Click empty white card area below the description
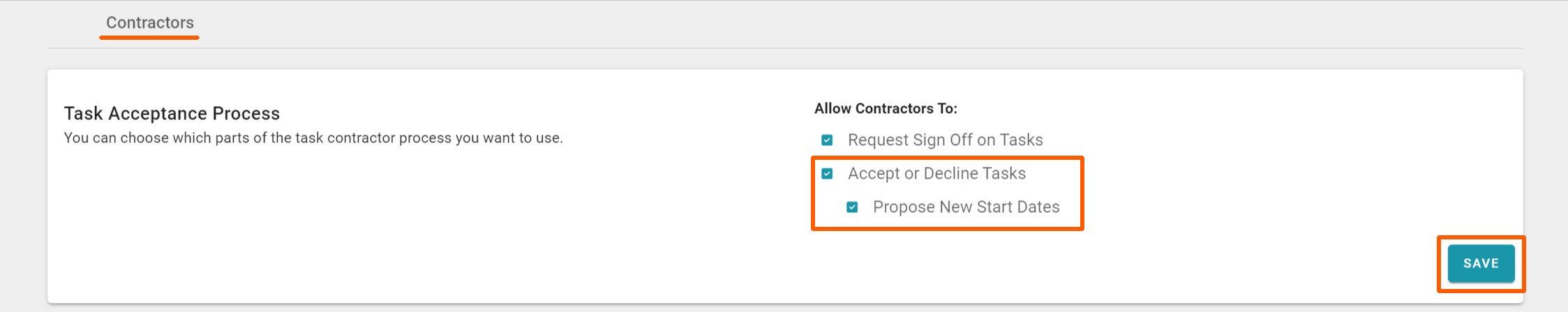This screenshot has width=1568, height=312. click(x=349, y=223)
